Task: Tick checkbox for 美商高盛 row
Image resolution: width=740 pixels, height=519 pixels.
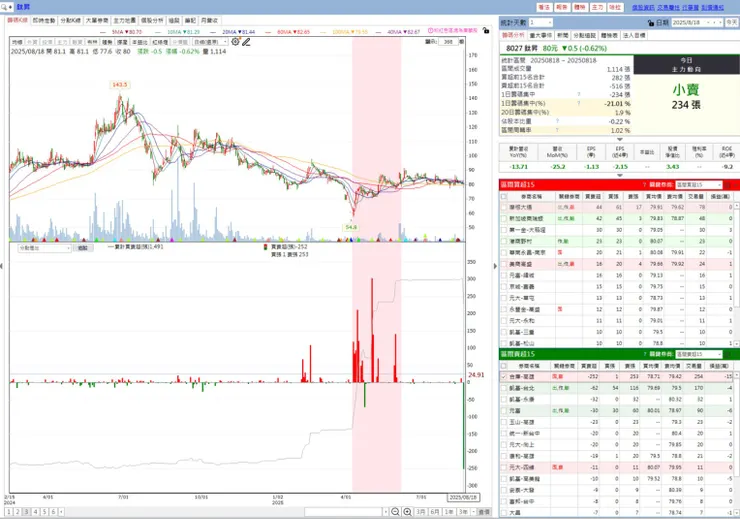Action: [504, 264]
